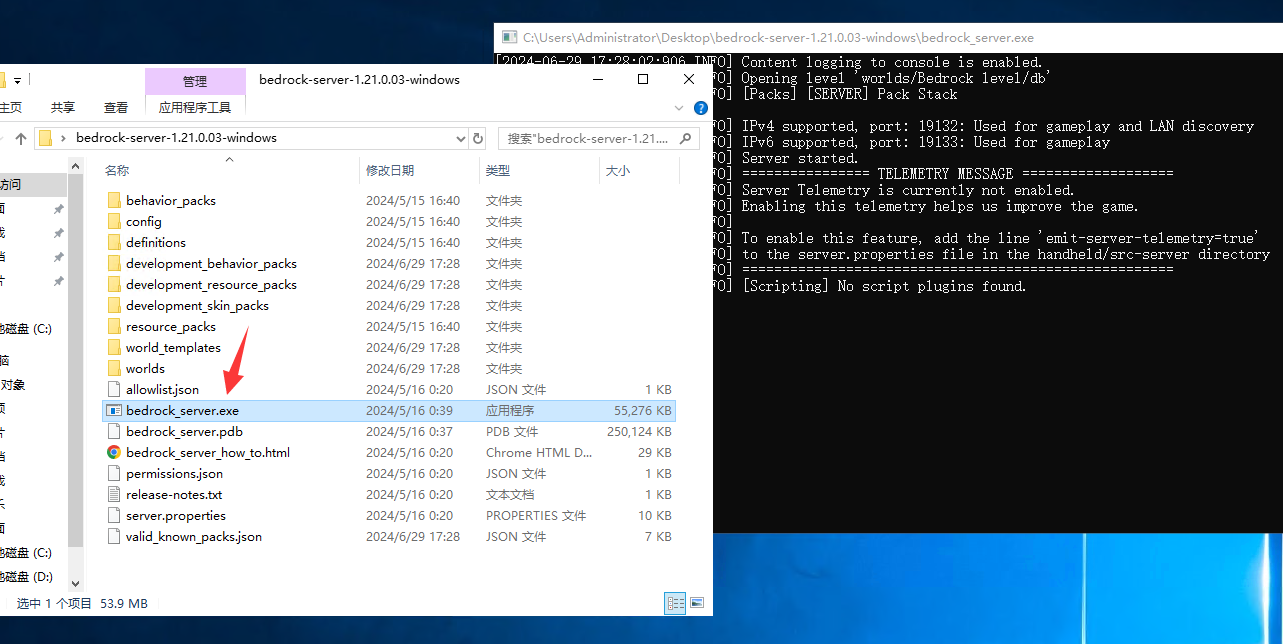This screenshot has height=644, width=1283.
Task: Click the 55,276 KB size cell
Action: [x=642, y=410]
